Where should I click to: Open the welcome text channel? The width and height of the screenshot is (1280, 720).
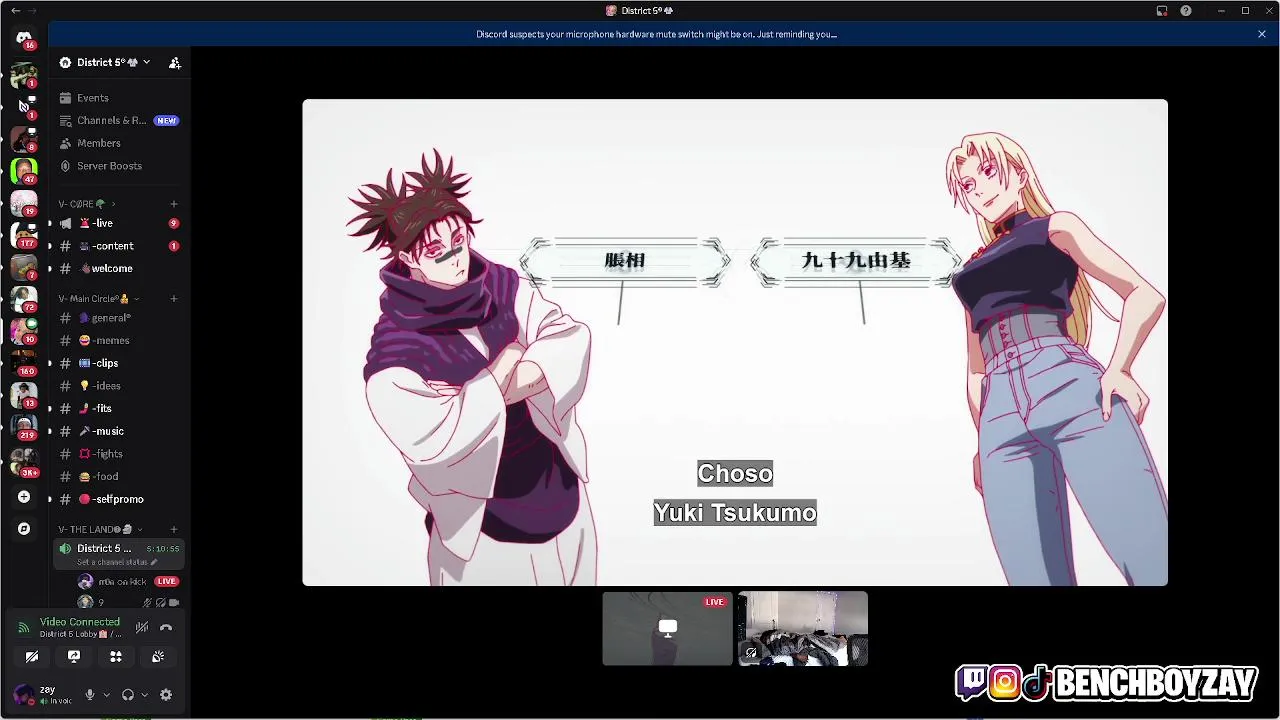(x=117, y=269)
